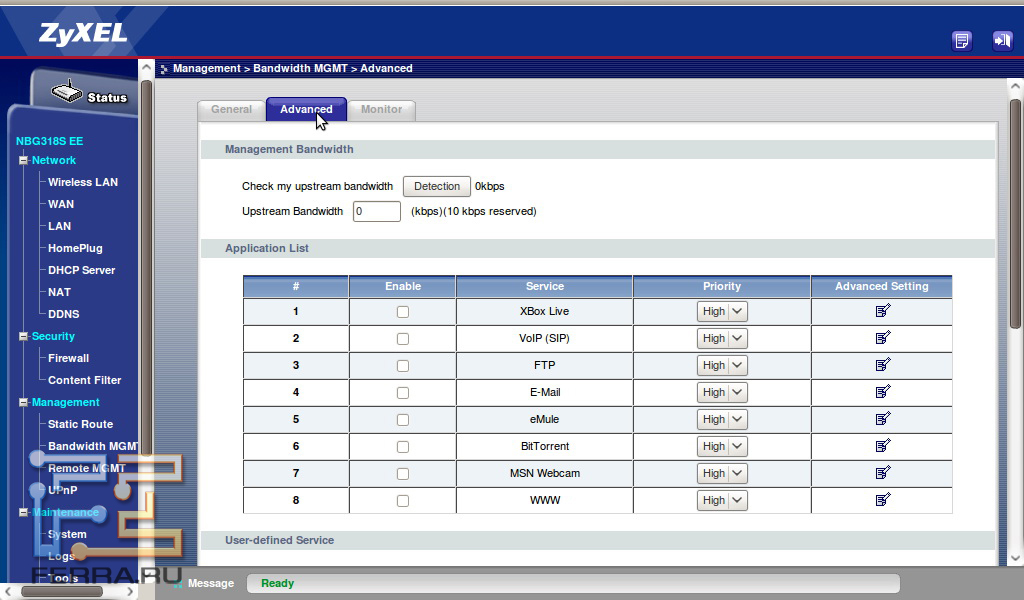Open the wizard icon in top banner
Screen dimensions: 1024x600
click(x=961, y=40)
